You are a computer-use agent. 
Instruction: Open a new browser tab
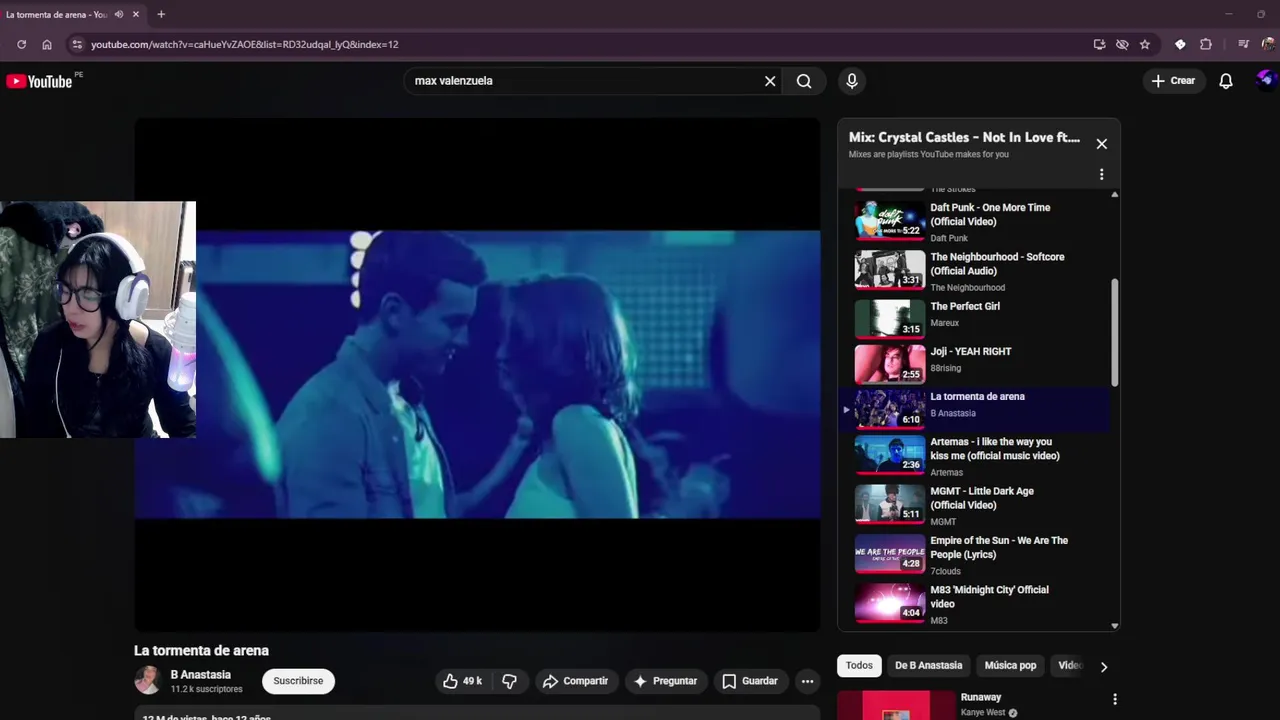[x=161, y=14]
